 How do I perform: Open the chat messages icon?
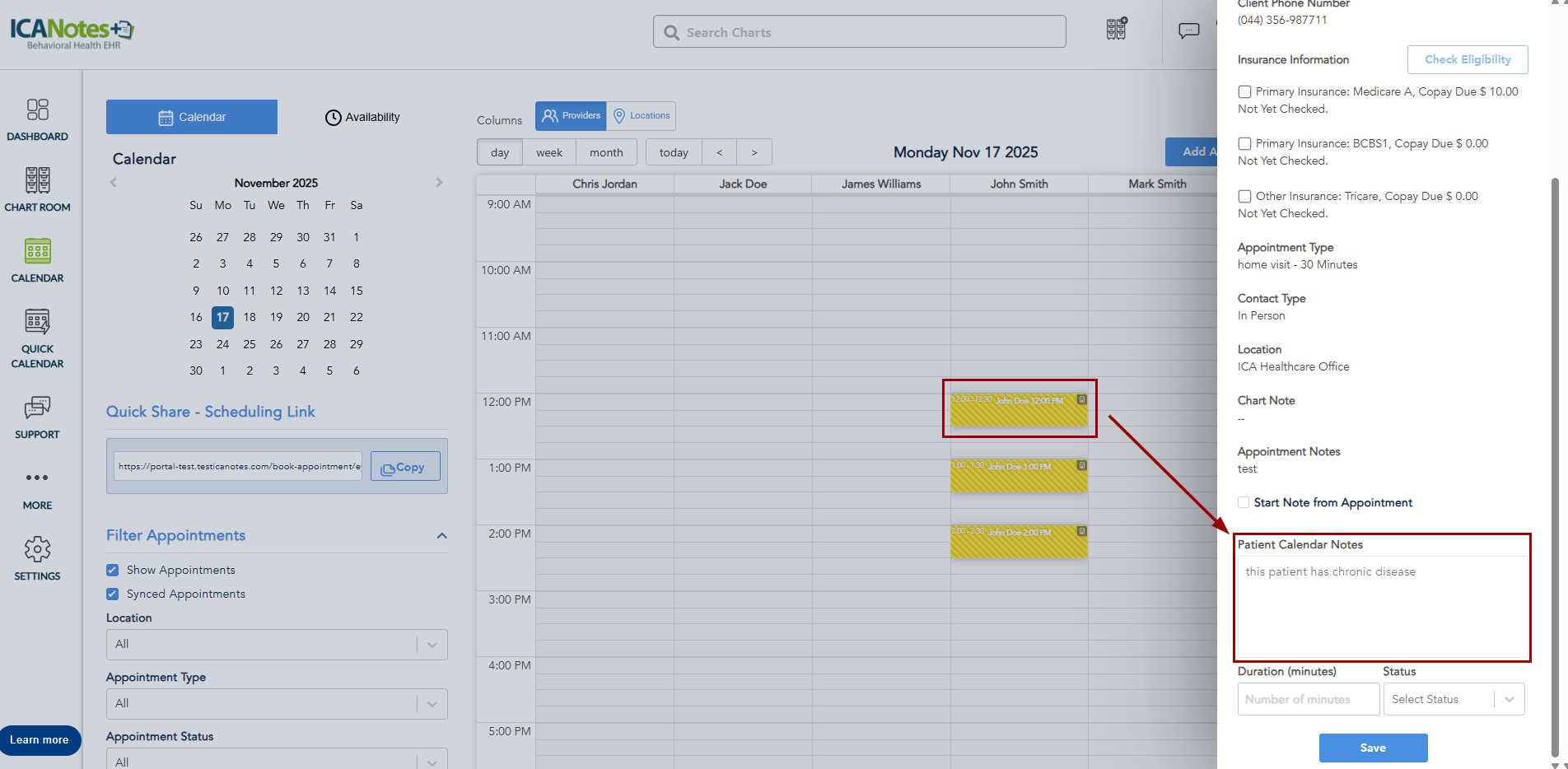pos(1188,31)
